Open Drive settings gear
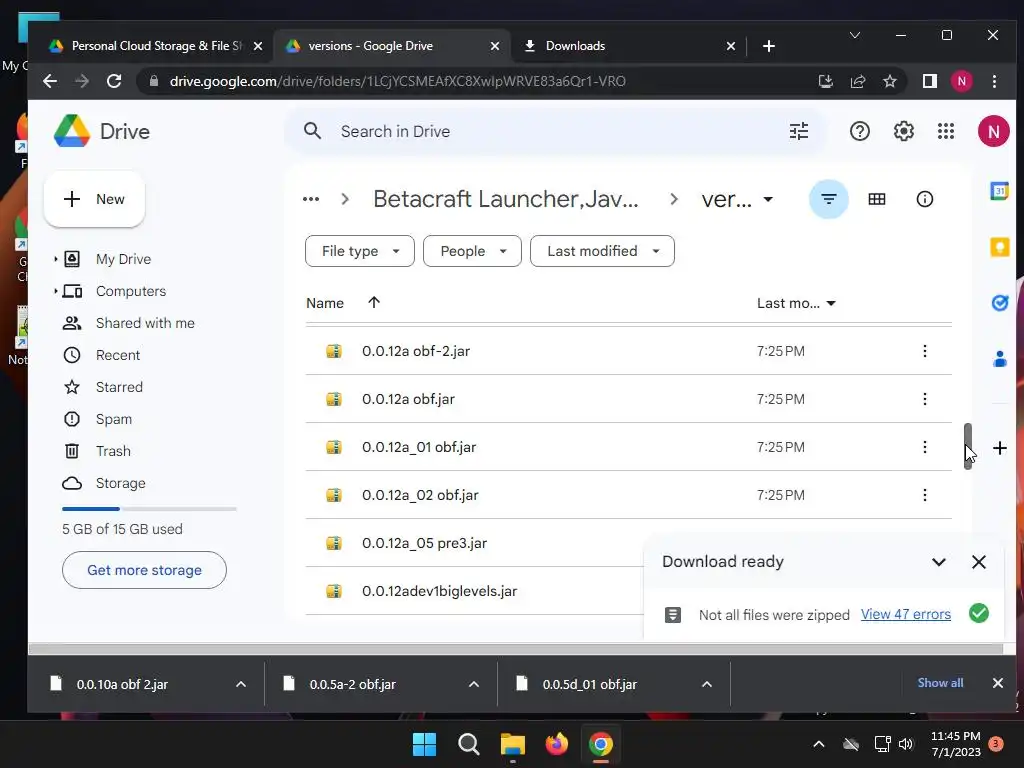This screenshot has height=768, width=1024. click(903, 131)
